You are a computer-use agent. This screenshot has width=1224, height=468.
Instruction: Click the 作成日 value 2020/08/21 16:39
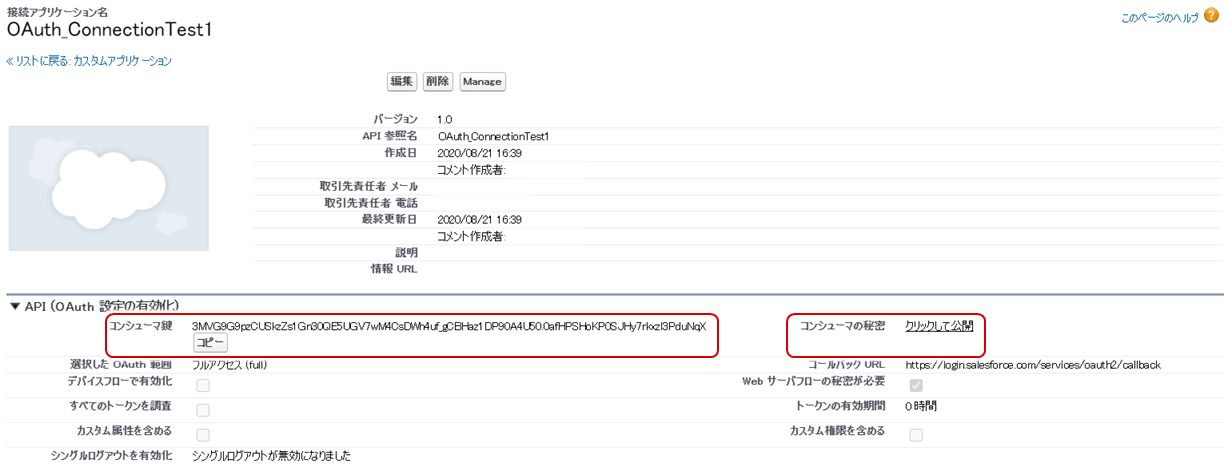click(x=480, y=153)
